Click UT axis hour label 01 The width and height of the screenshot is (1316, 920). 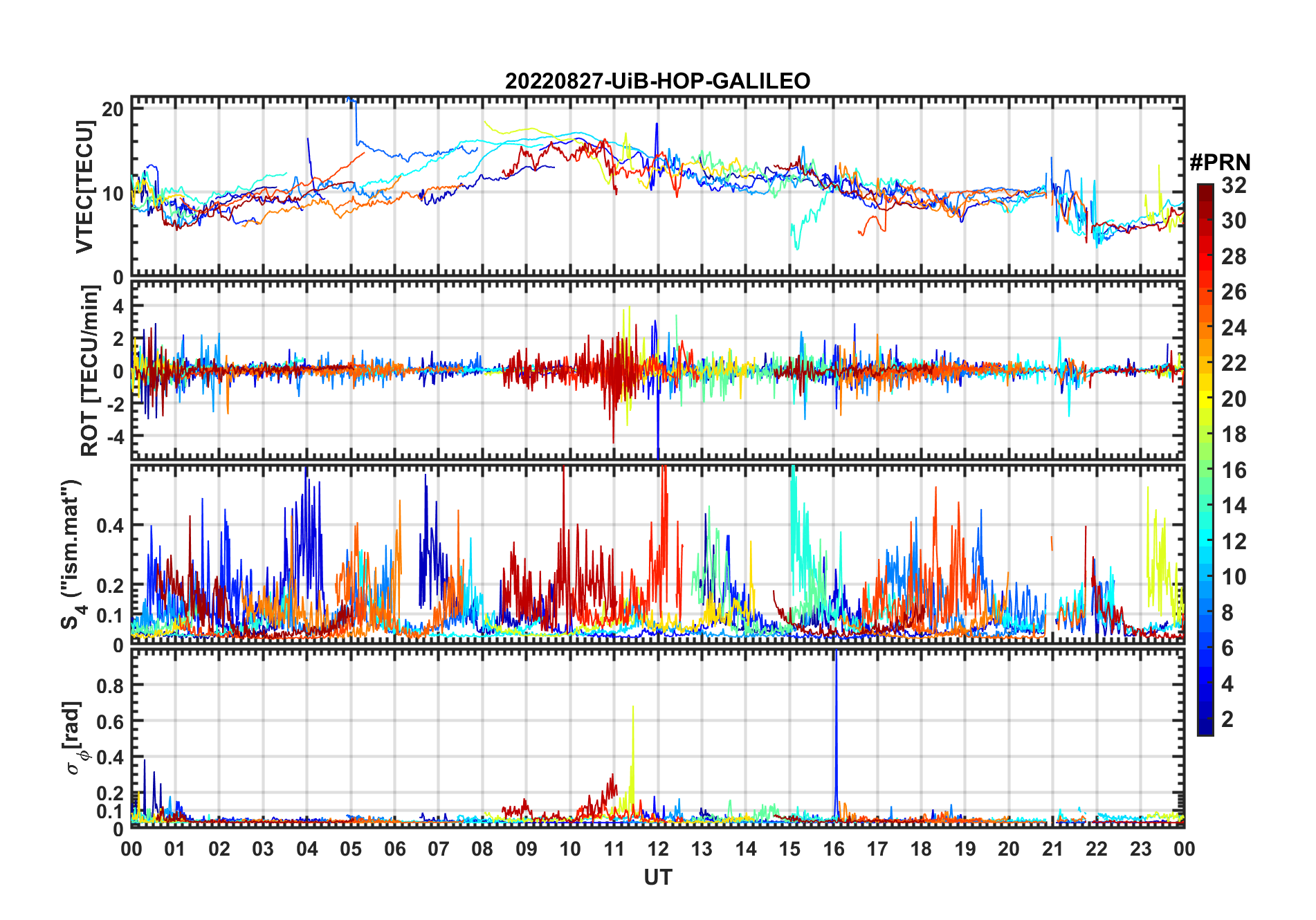click(x=175, y=849)
